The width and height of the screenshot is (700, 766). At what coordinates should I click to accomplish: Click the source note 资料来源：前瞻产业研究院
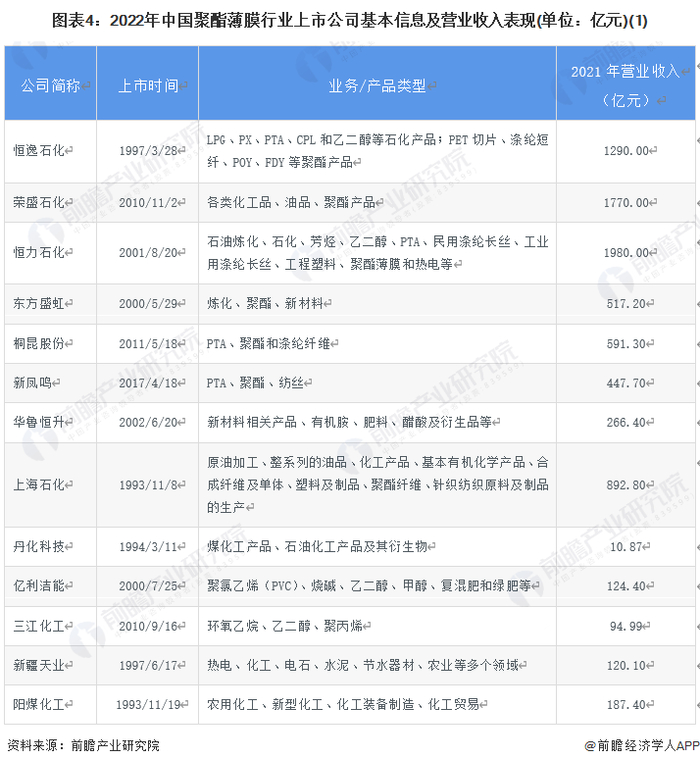point(83,745)
